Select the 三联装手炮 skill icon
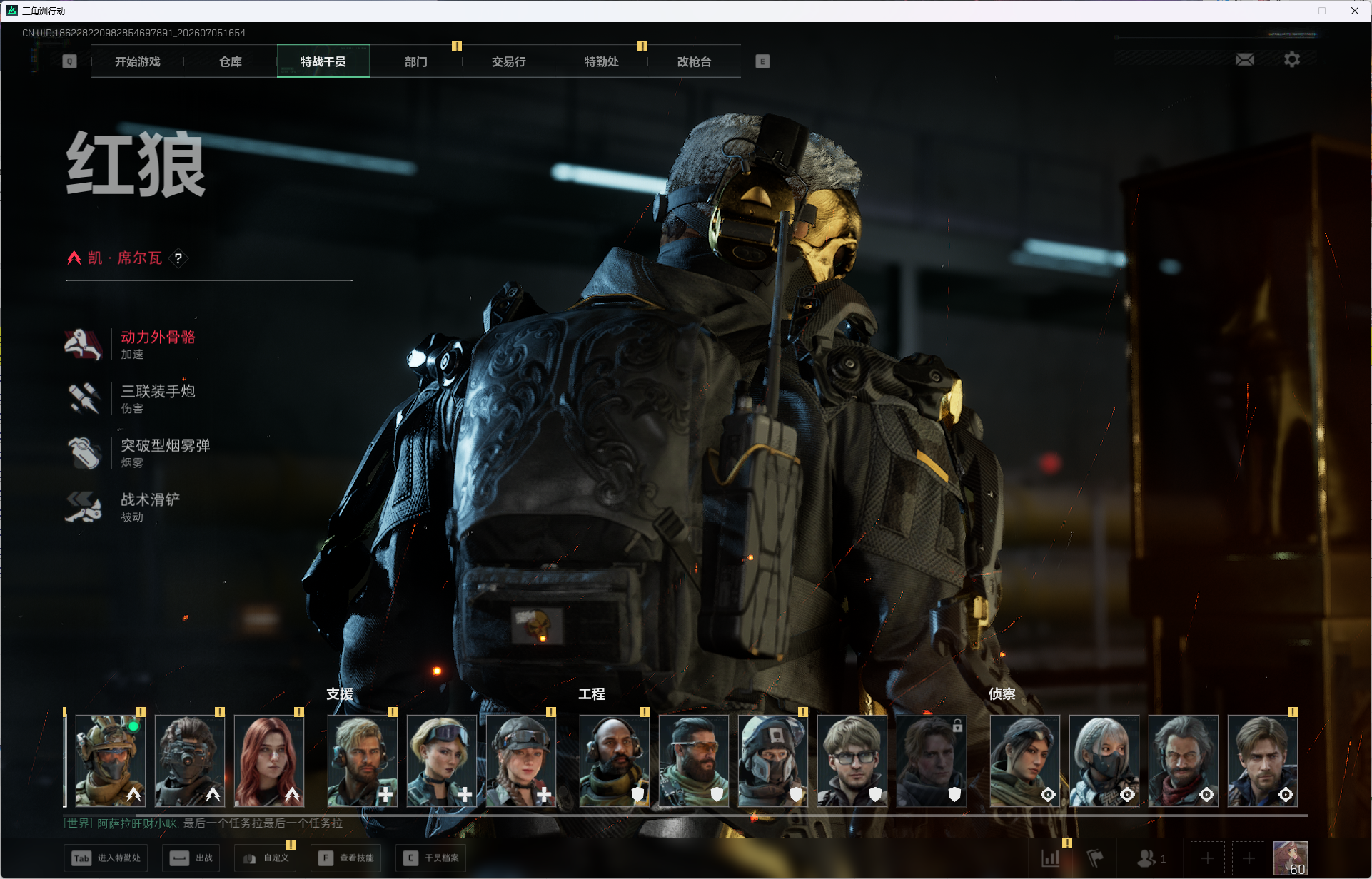Viewport: 1372px width, 879px height. point(84,399)
